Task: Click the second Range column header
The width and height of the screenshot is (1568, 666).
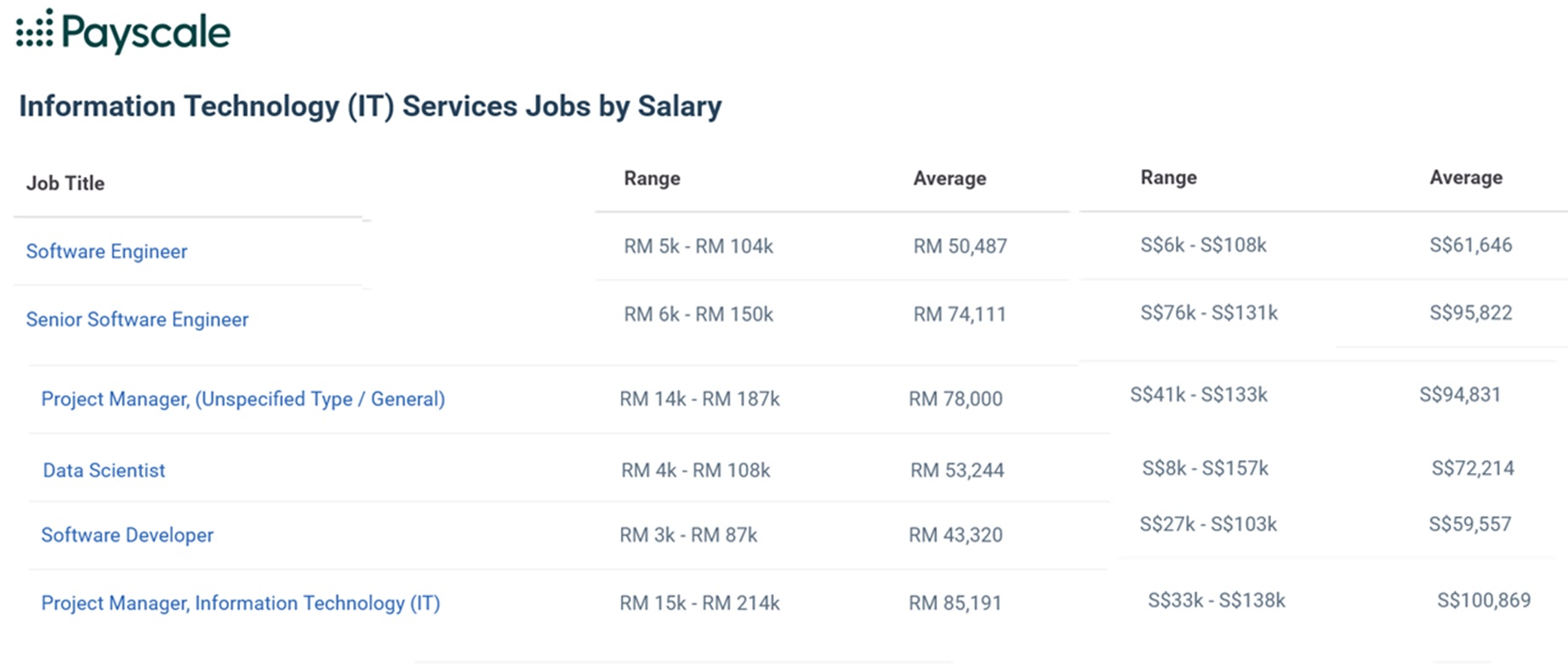Action: (1168, 178)
